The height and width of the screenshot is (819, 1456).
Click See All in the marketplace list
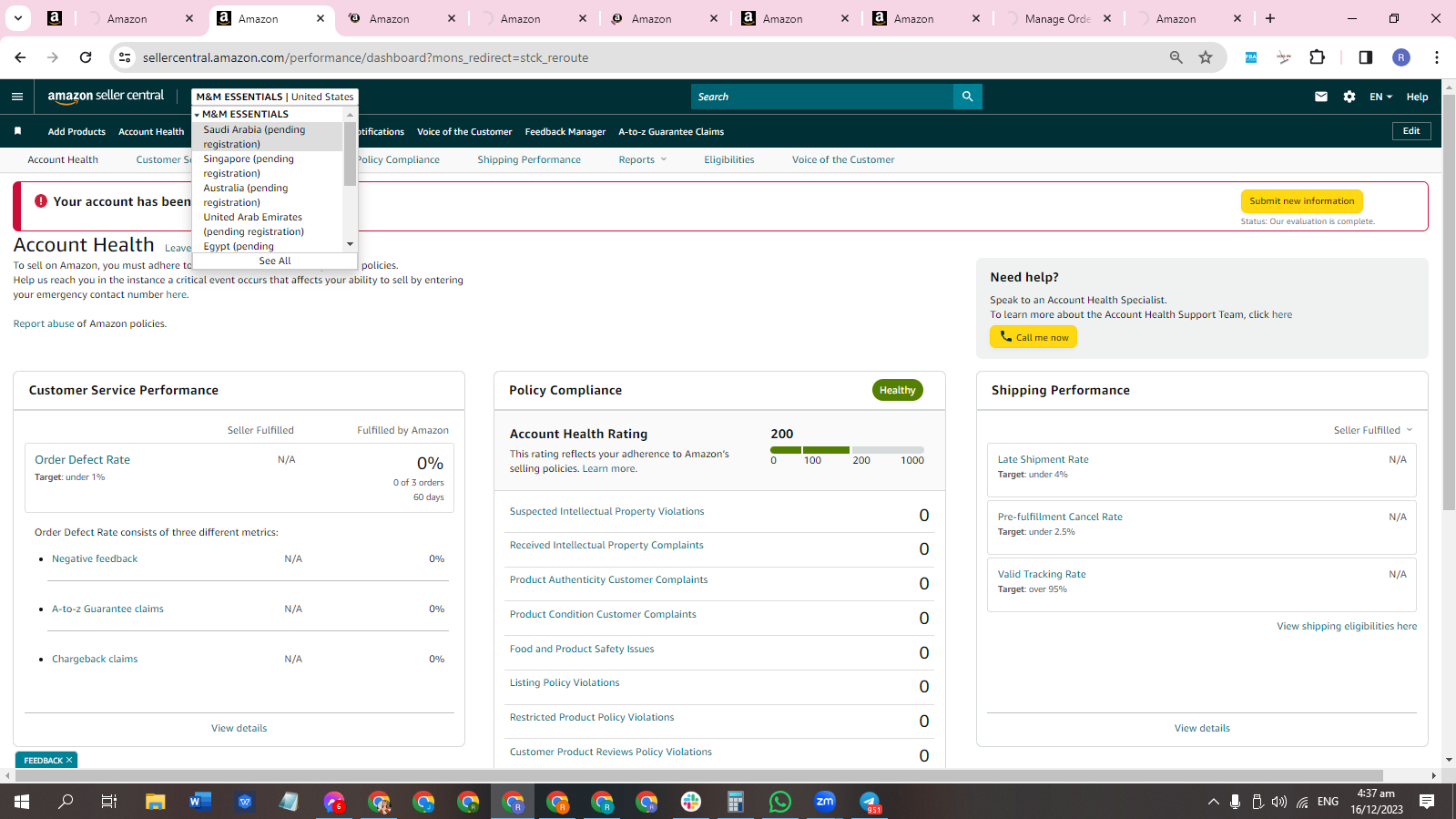(x=275, y=261)
